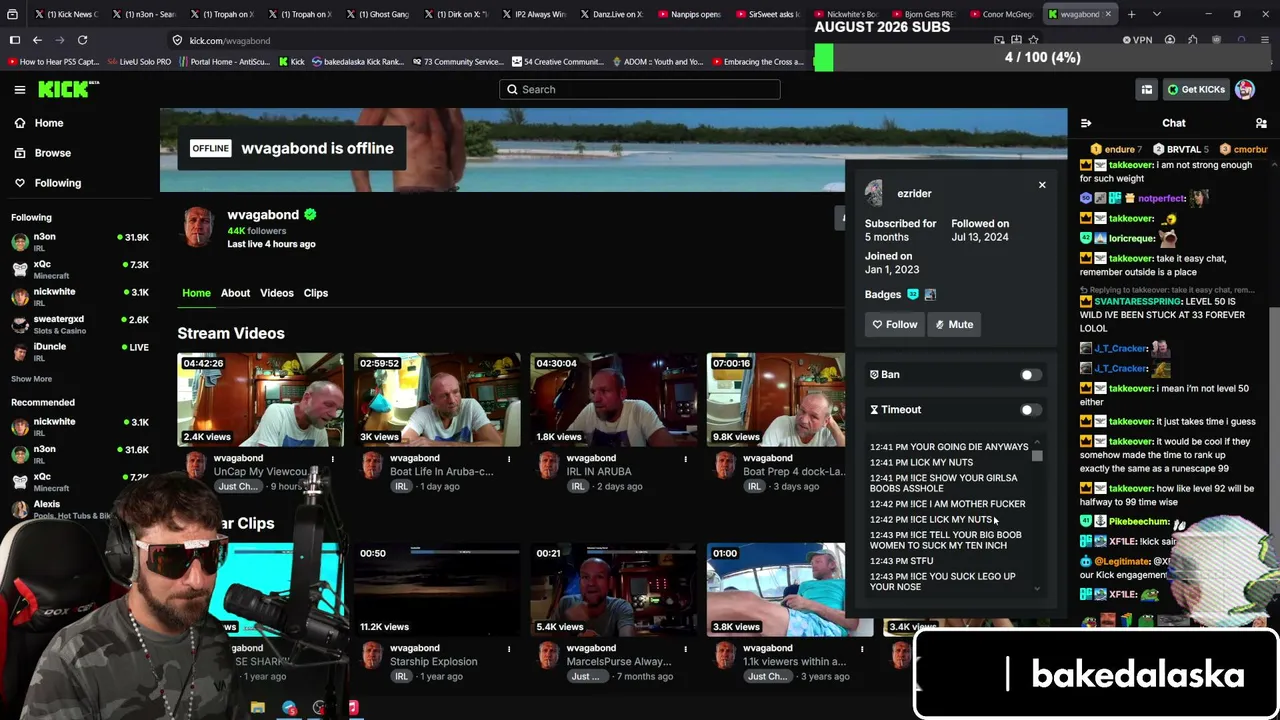
Task: Go back in browser history
Action: tap(37, 40)
